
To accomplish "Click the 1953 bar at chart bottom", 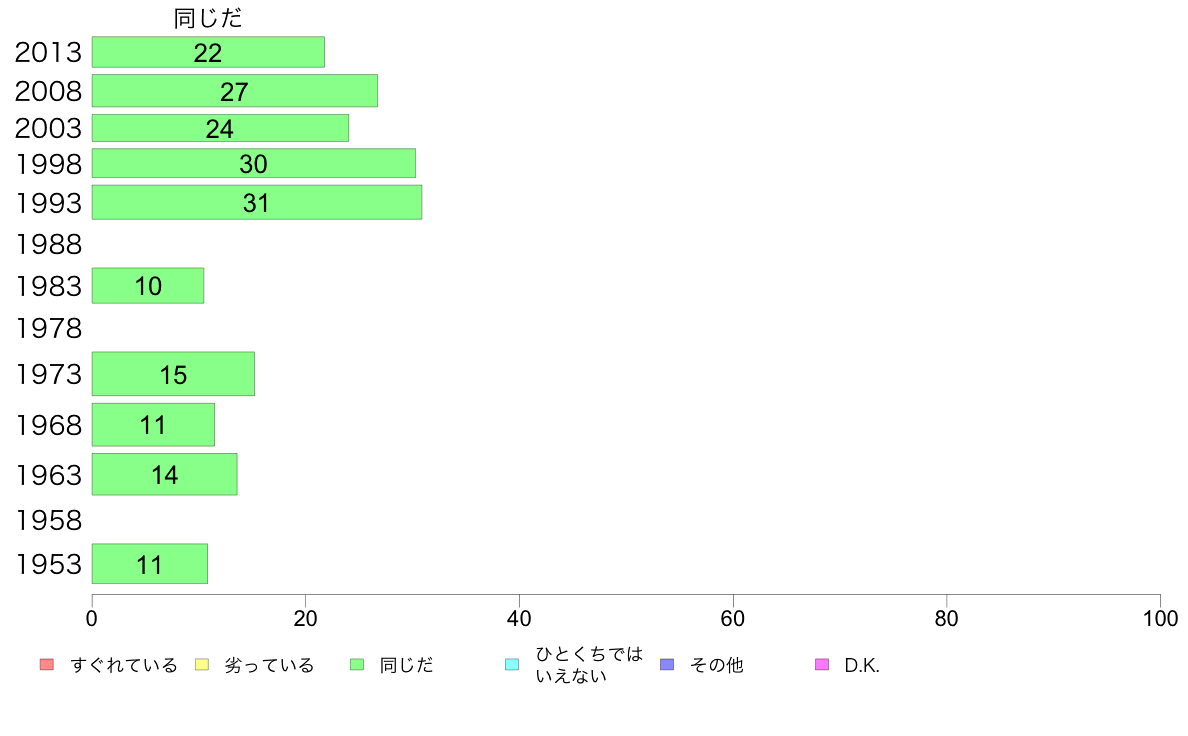I will click(x=150, y=564).
